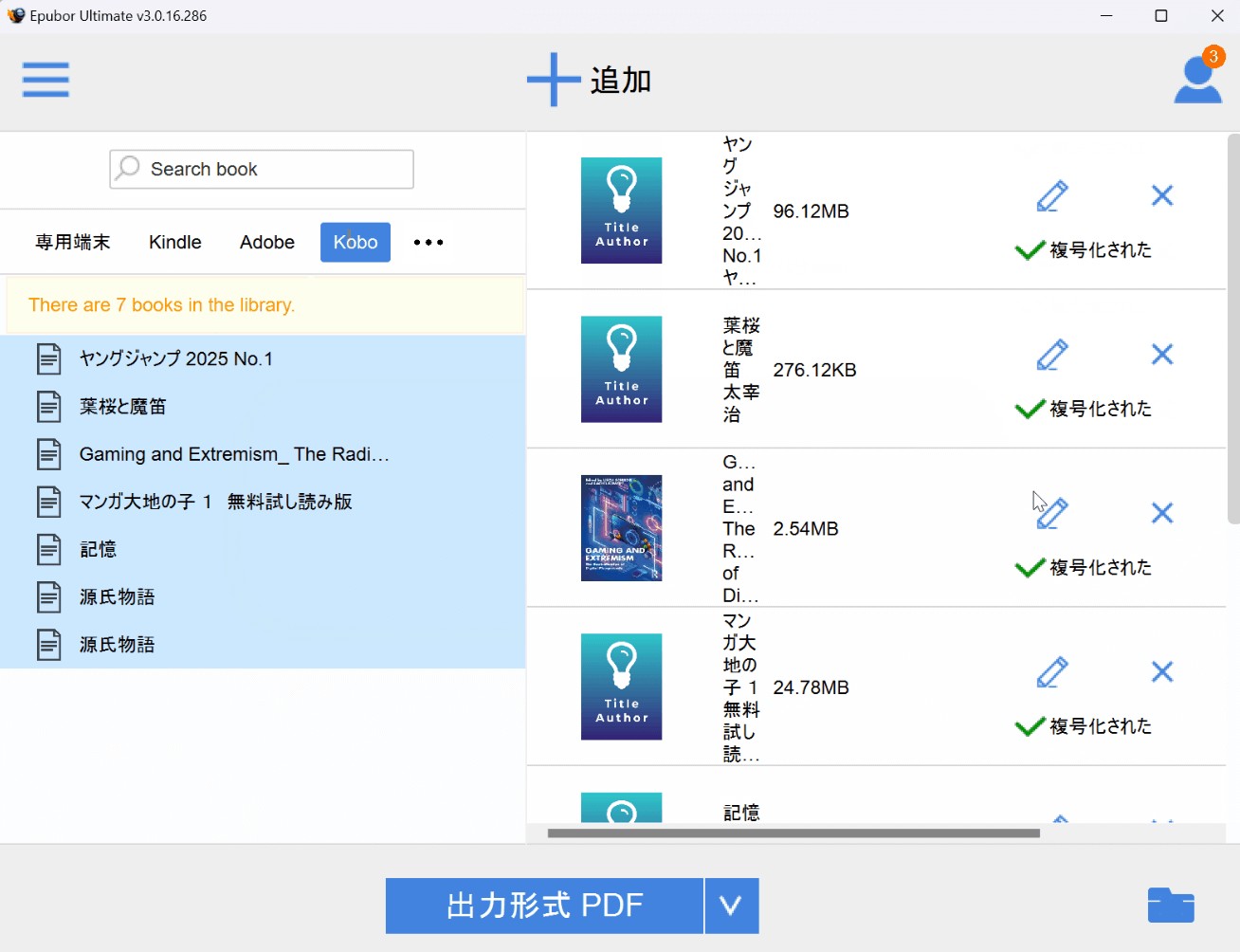Remove マンガ大地の子 from conversion list
Screen dimensions: 1240x952
[1162, 672]
